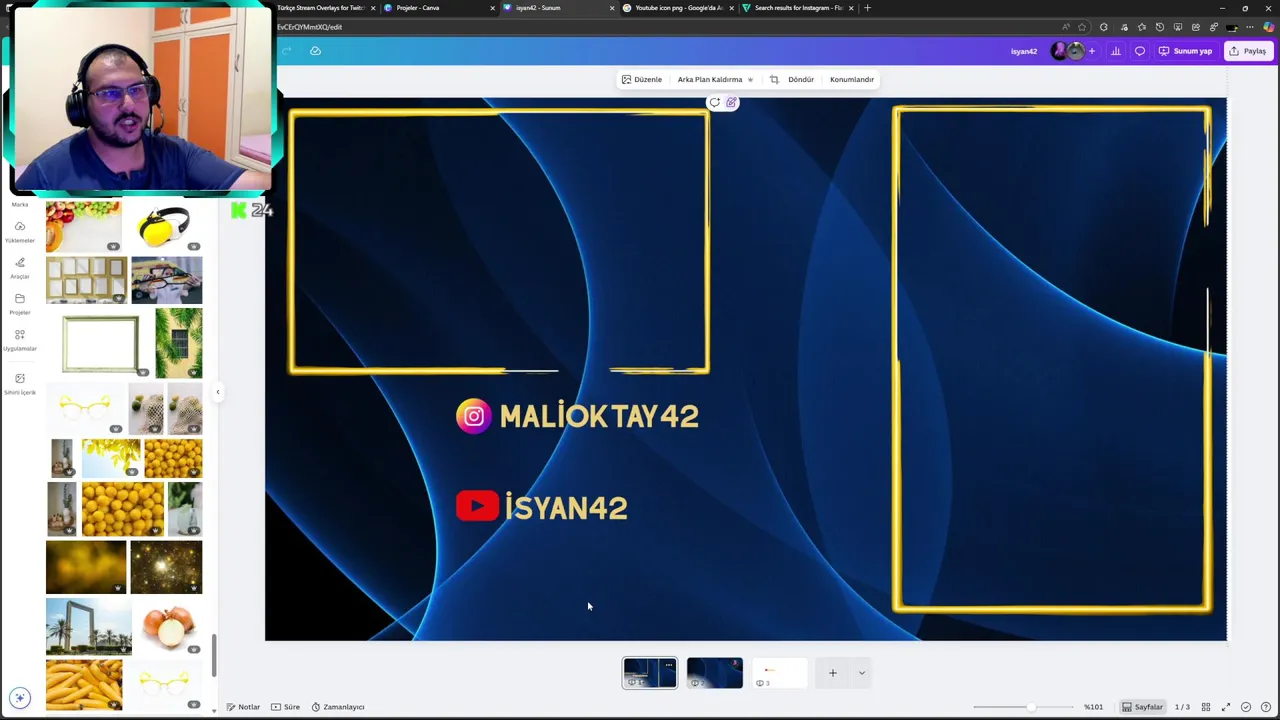Image resolution: width=1280 pixels, height=720 pixels.
Task: Select fruit border photo
Action: point(83,227)
